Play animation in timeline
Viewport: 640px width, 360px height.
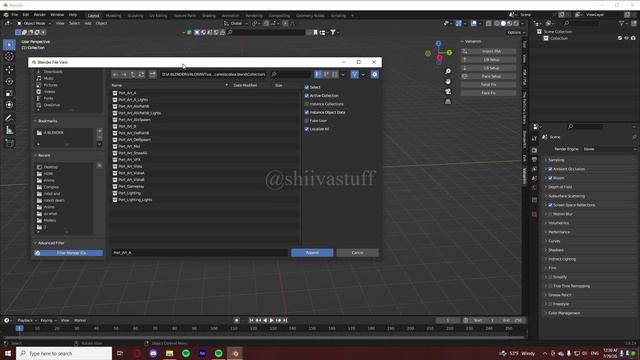point(272,320)
